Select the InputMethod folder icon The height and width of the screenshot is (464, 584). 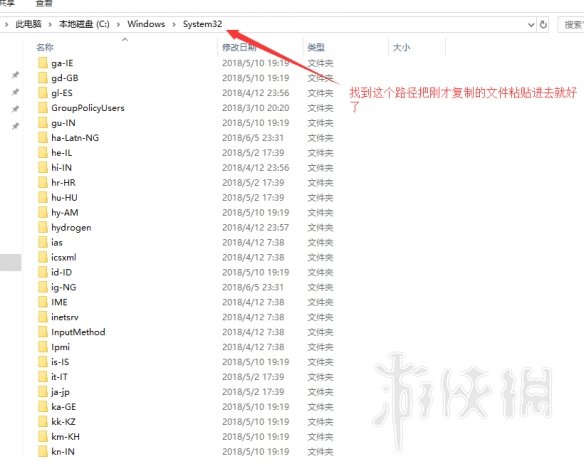[43, 332]
